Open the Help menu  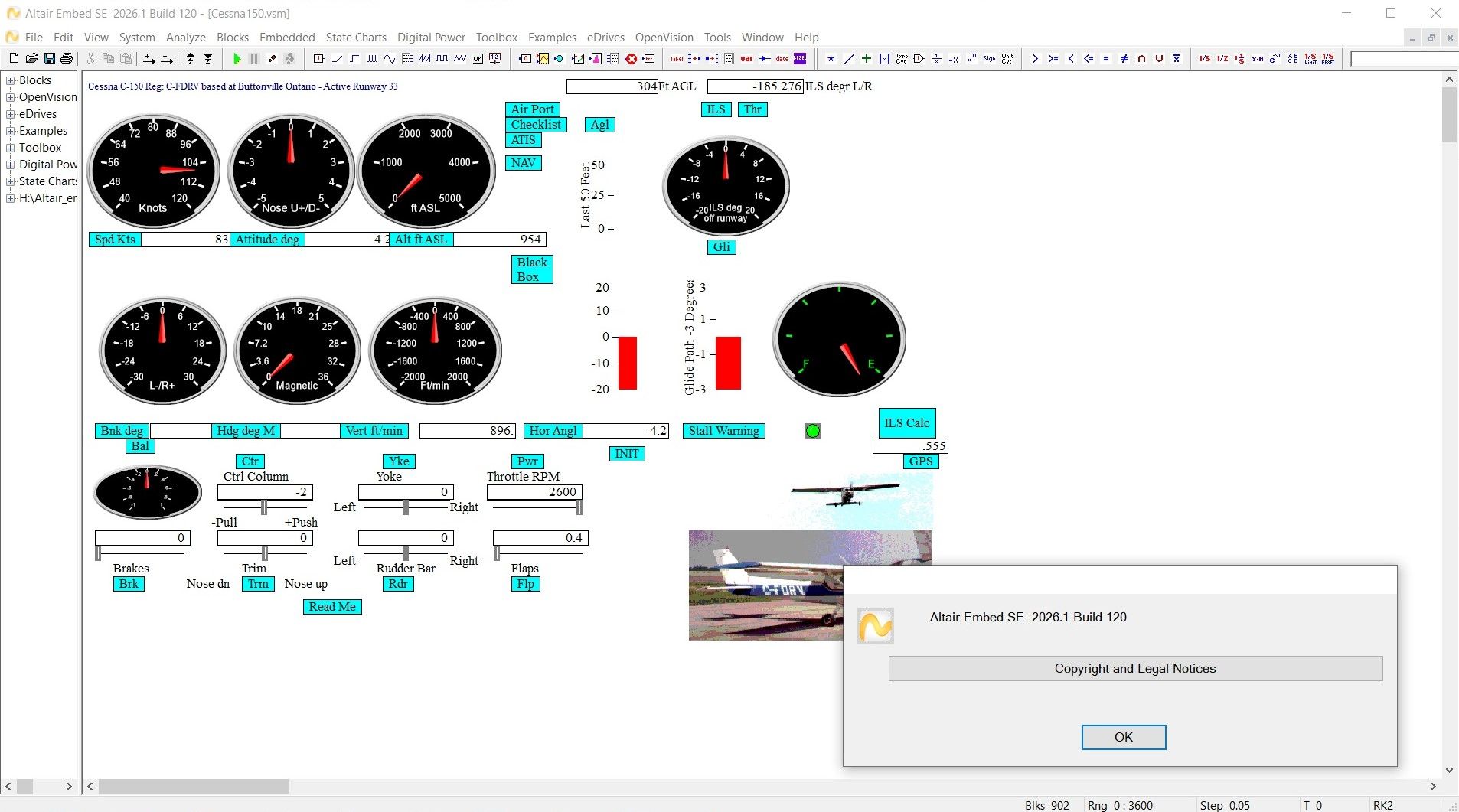[x=806, y=37]
